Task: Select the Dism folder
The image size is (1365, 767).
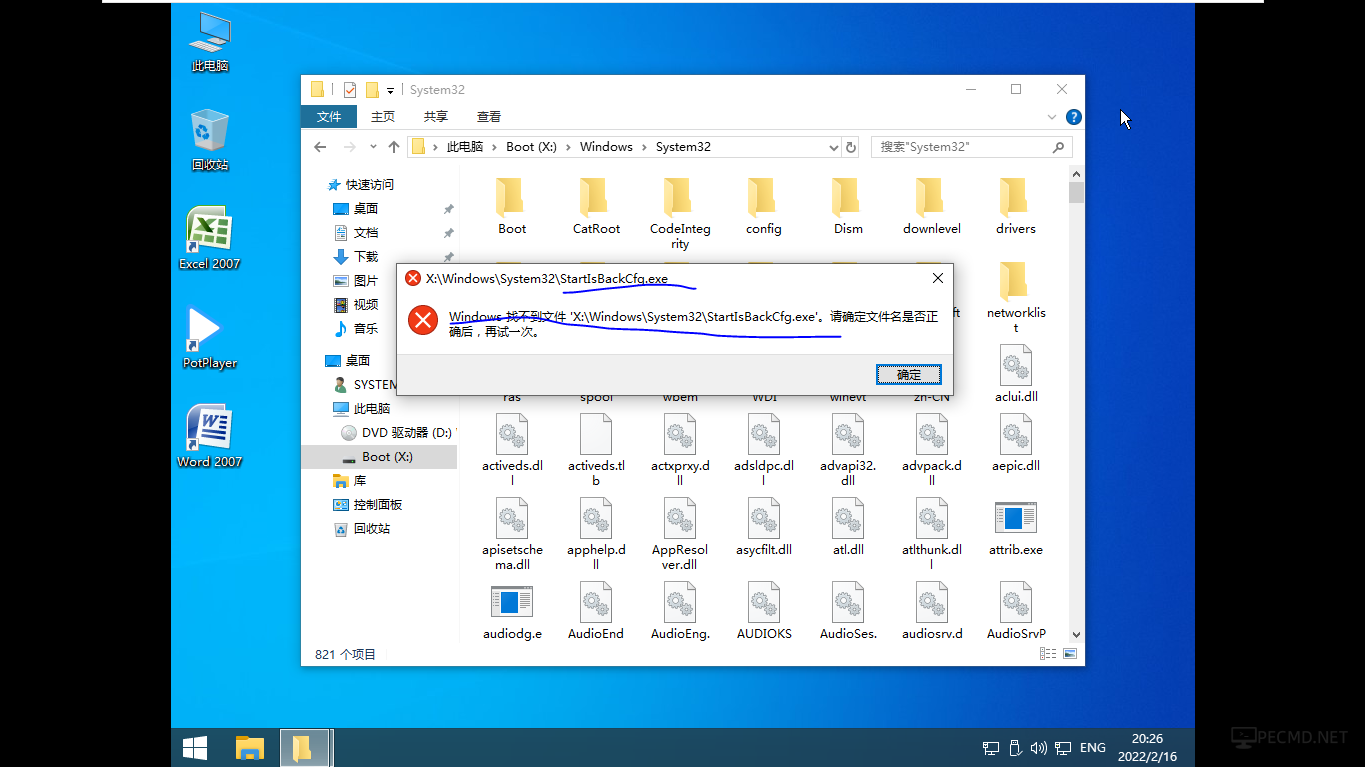Action: click(x=848, y=207)
